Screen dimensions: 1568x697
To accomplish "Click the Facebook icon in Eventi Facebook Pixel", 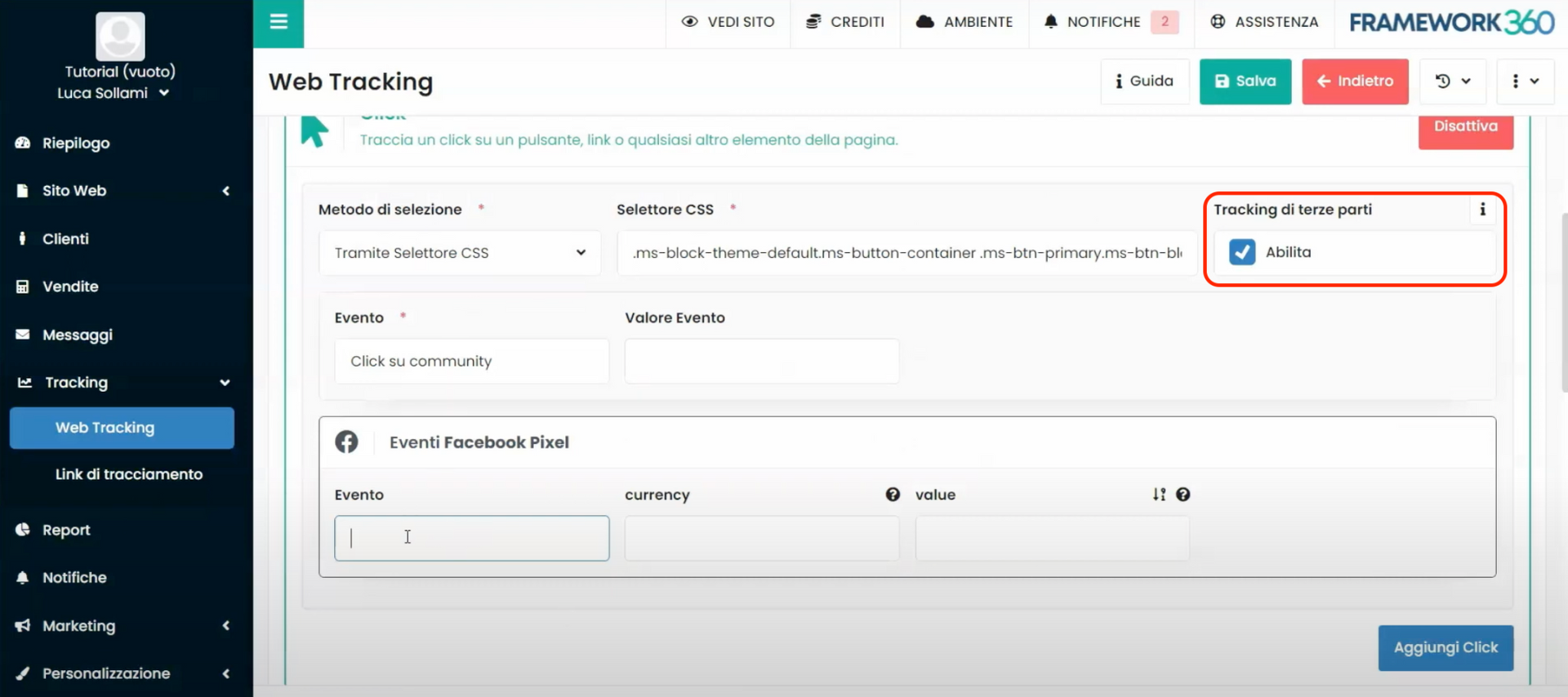I will point(346,442).
